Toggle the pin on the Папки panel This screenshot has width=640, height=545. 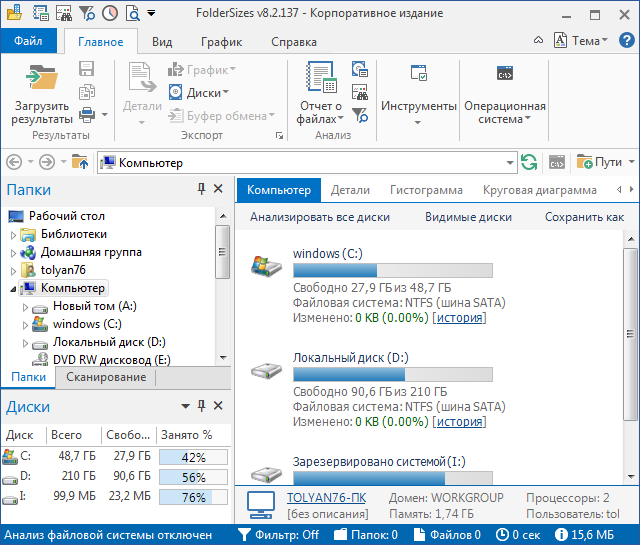(201, 189)
